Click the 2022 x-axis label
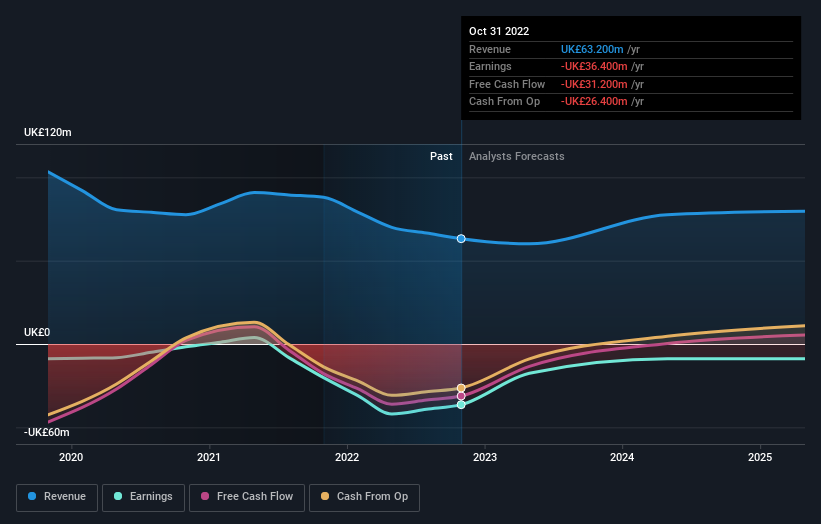Image resolution: width=821 pixels, height=524 pixels. (347, 457)
